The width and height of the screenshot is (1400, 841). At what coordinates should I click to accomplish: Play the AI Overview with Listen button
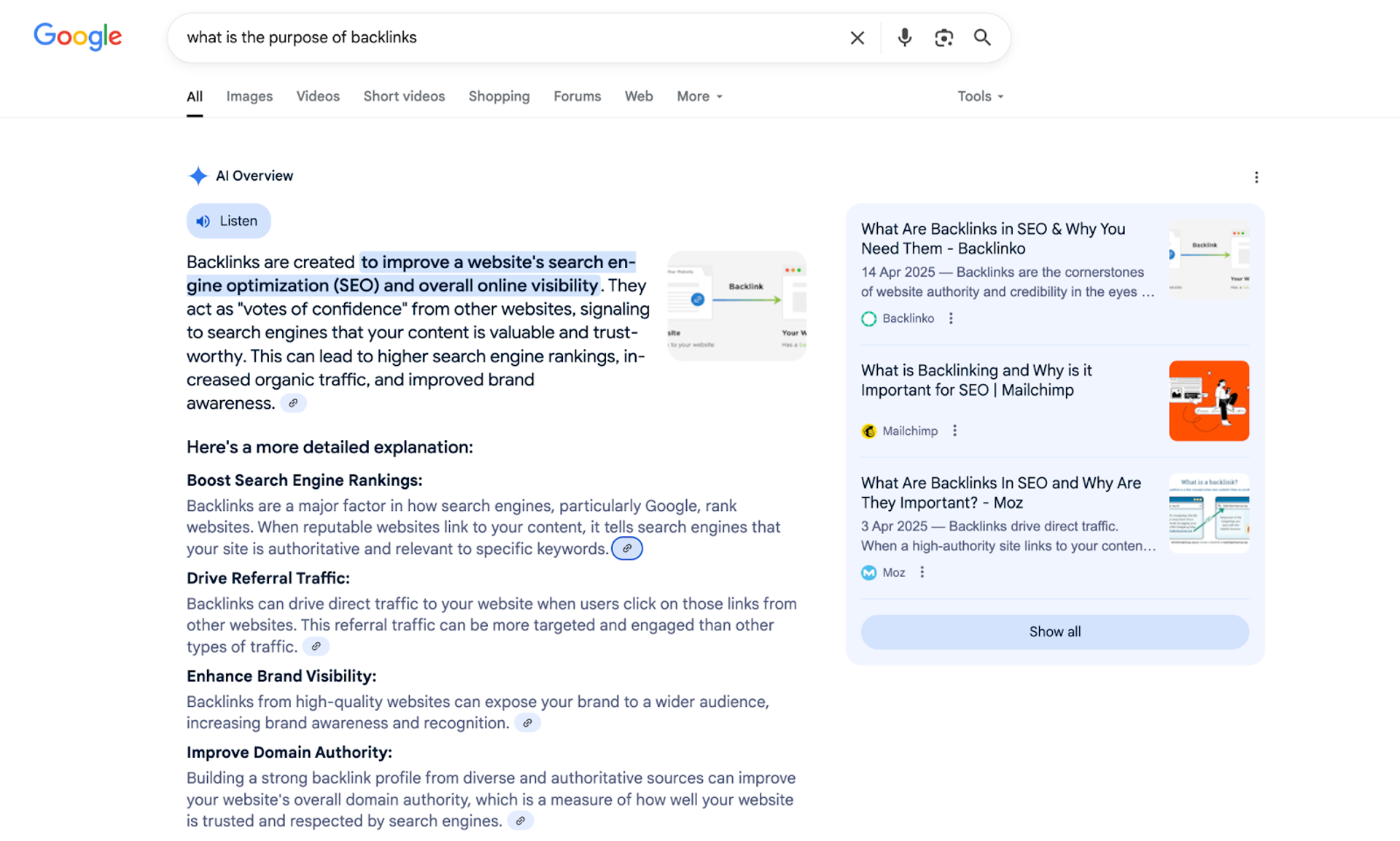(x=228, y=221)
